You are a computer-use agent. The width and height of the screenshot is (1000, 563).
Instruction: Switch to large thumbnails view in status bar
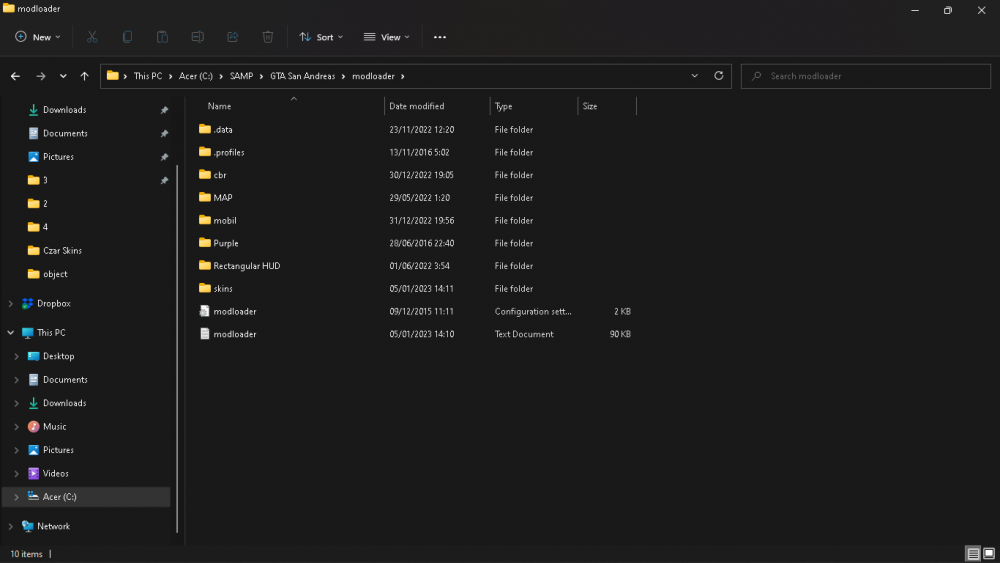click(x=989, y=553)
